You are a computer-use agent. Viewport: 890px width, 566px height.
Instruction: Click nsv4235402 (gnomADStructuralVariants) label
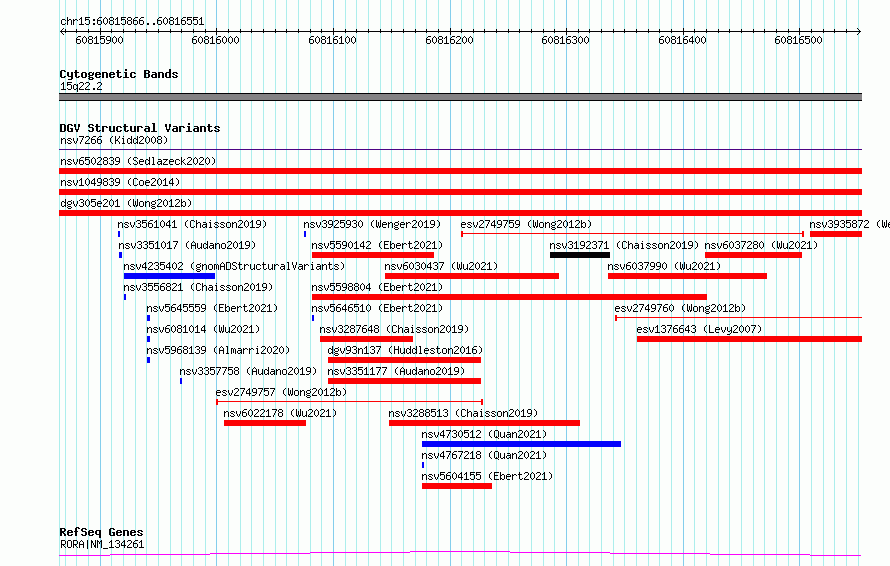pos(234,266)
